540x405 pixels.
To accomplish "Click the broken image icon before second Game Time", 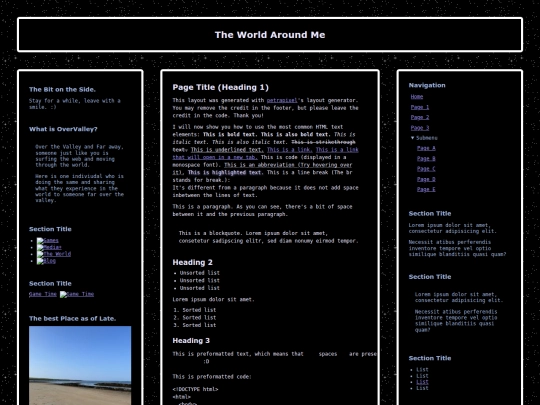I will (63, 294).
